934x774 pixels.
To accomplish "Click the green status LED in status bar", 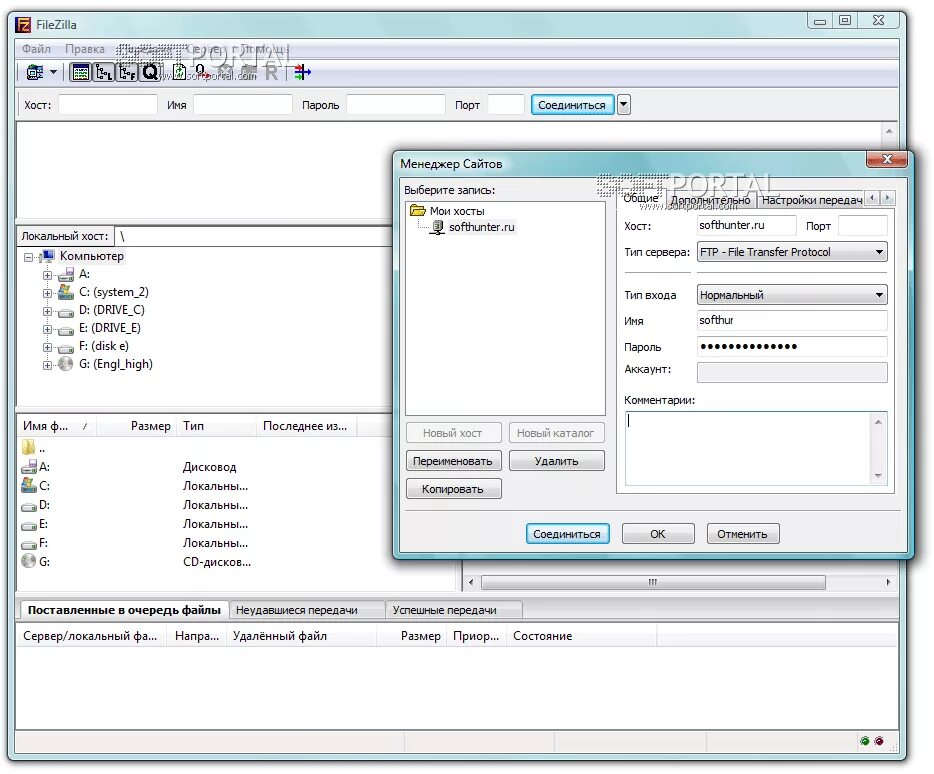I will coord(865,741).
